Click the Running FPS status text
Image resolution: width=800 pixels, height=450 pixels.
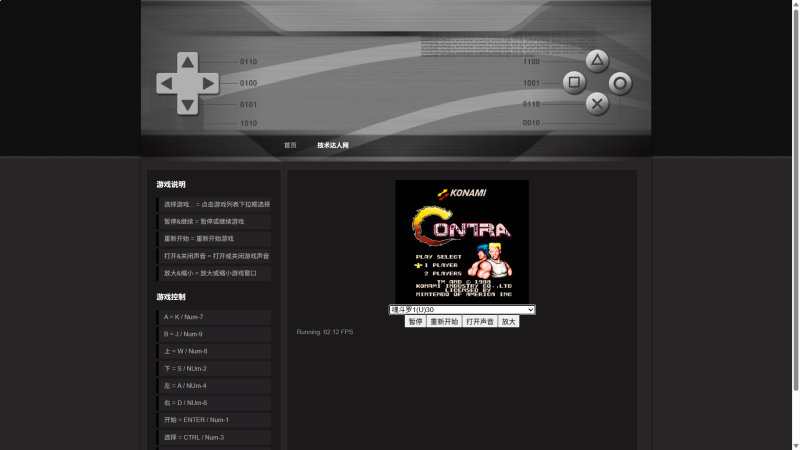coord(324,332)
